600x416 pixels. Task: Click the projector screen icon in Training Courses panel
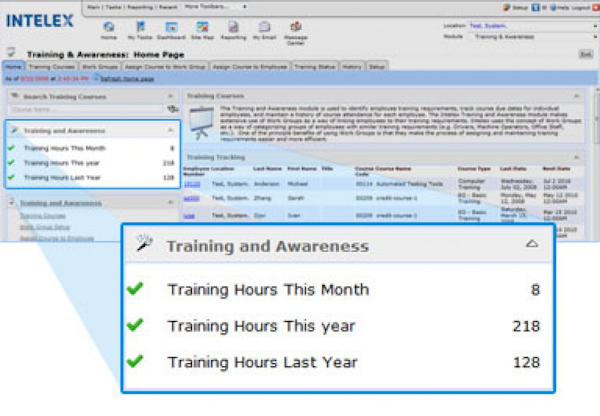[201, 123]
